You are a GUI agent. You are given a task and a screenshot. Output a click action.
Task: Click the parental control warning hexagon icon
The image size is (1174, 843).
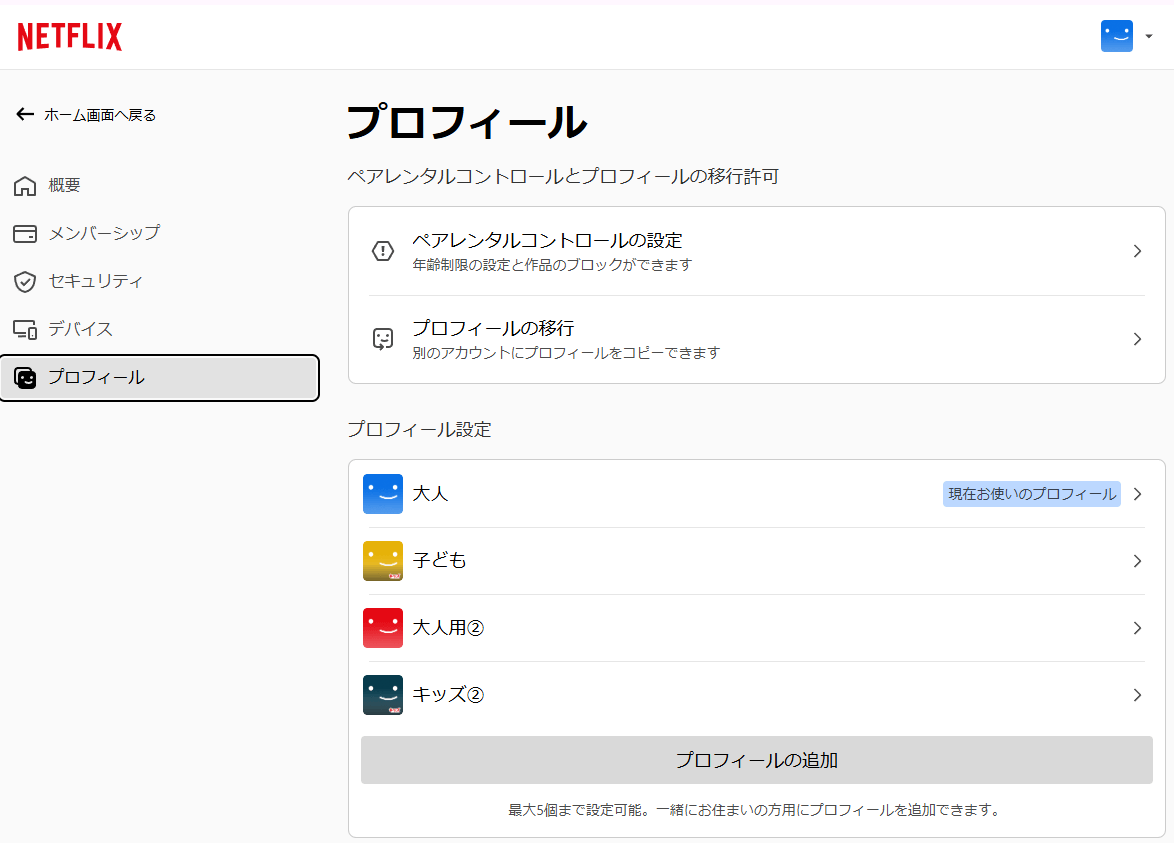[x=383, y=251]
